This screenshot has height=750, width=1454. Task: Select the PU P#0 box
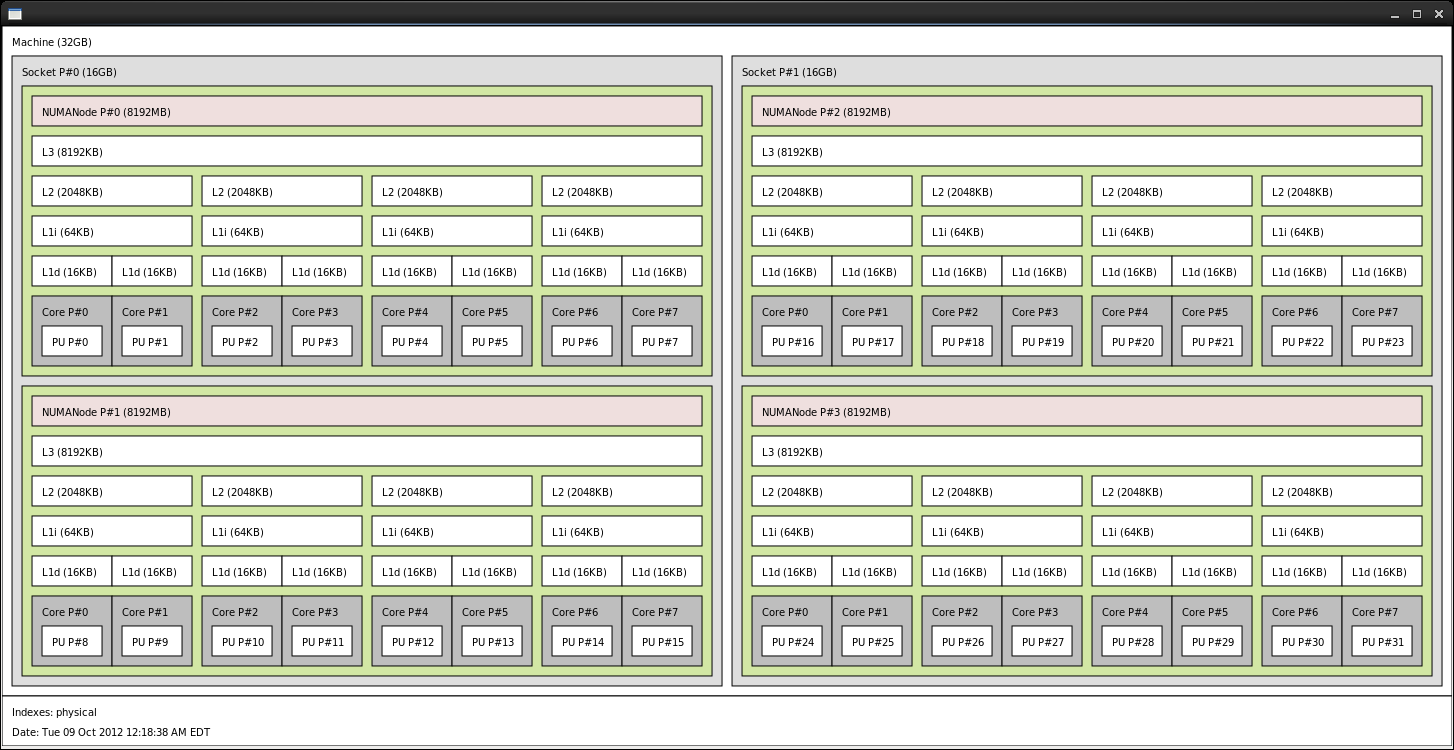[72, 342]
